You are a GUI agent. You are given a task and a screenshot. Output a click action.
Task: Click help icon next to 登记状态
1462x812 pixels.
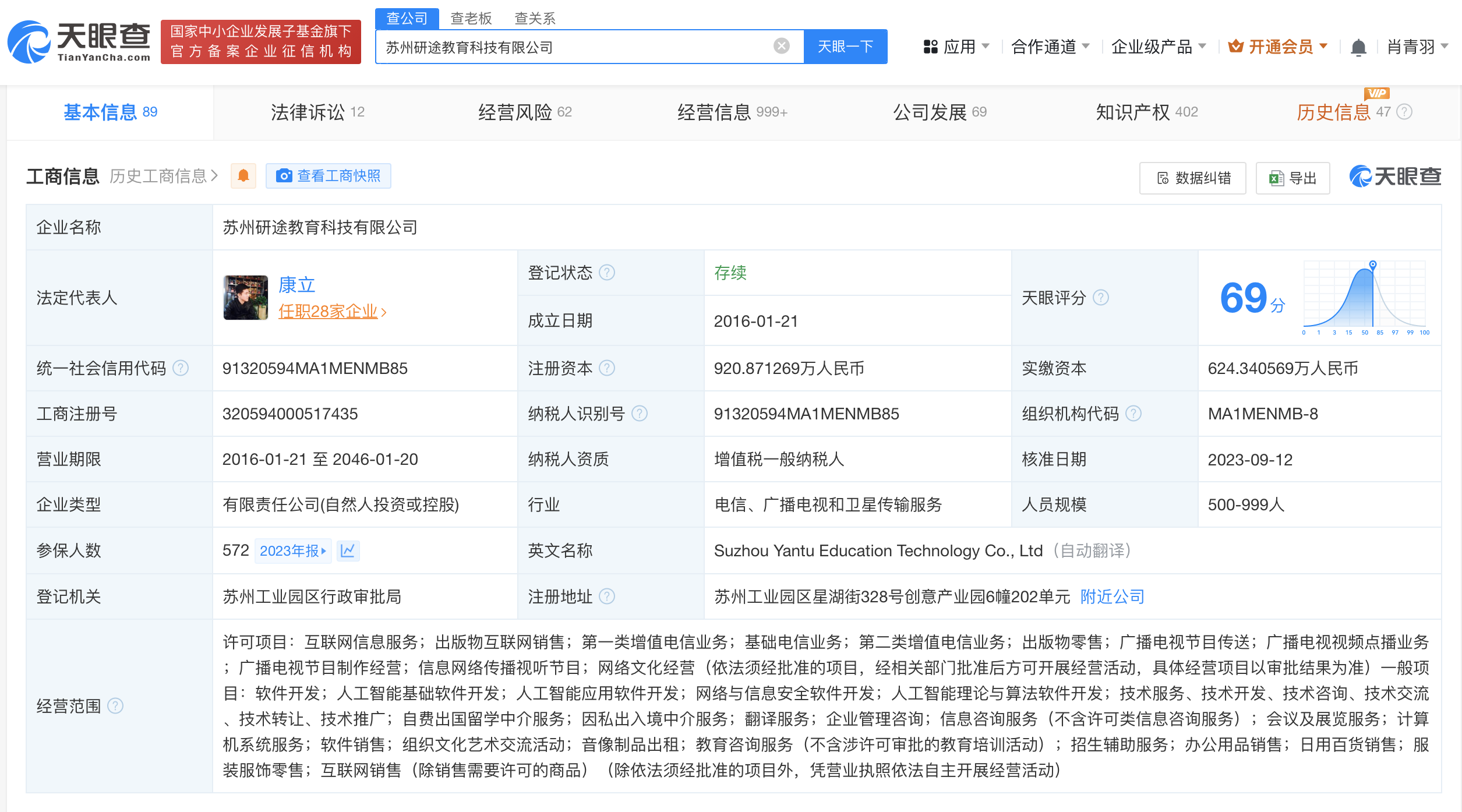(x=607, y=272)
